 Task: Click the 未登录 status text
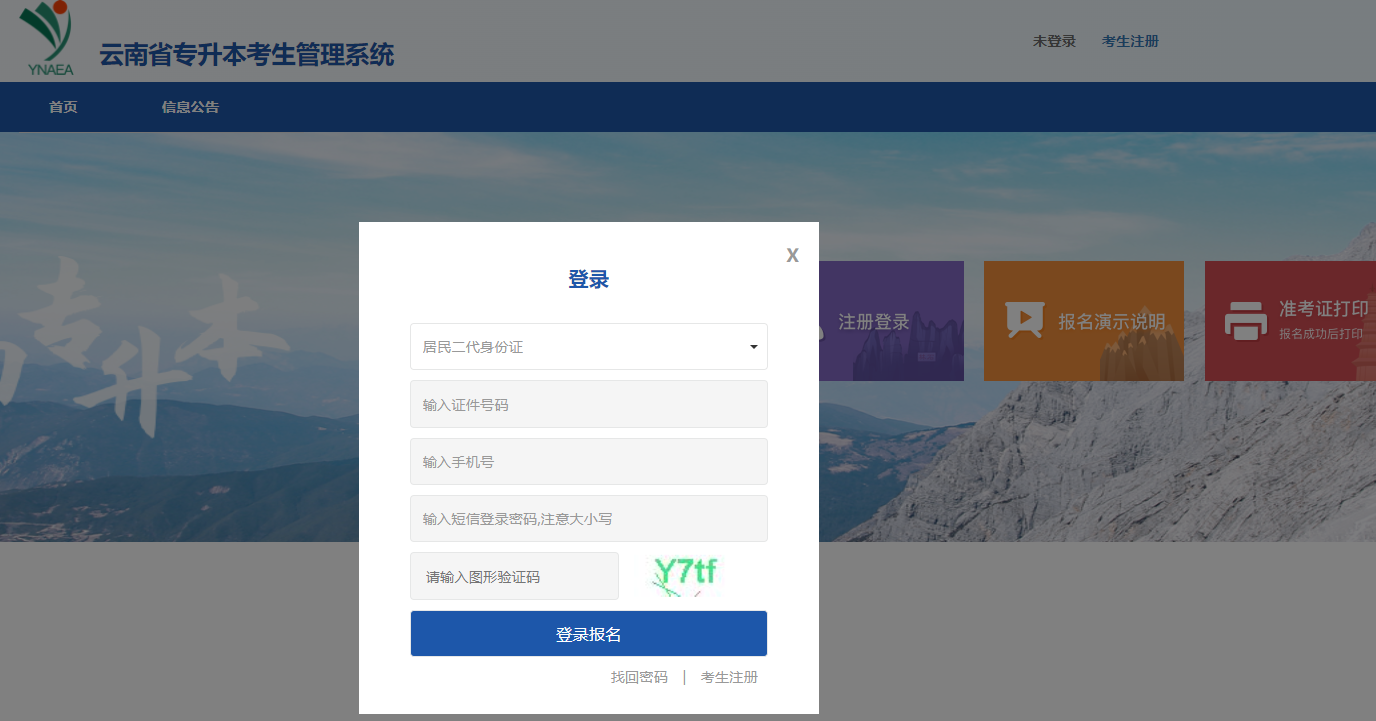1054,41
